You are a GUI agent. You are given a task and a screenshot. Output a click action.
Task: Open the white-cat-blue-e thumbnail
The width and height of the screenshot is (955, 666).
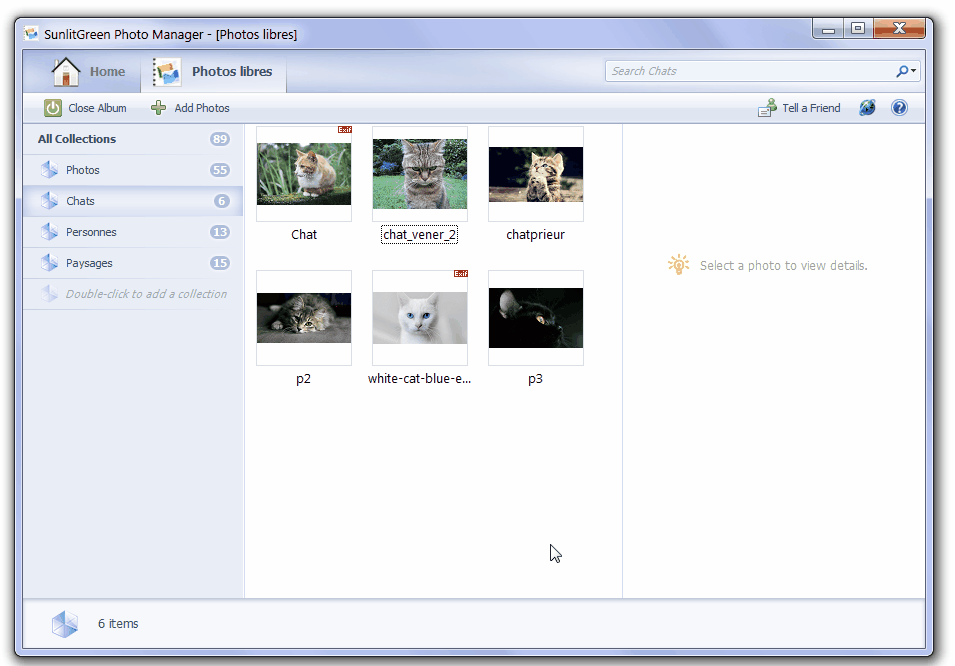tap(419, 317)
